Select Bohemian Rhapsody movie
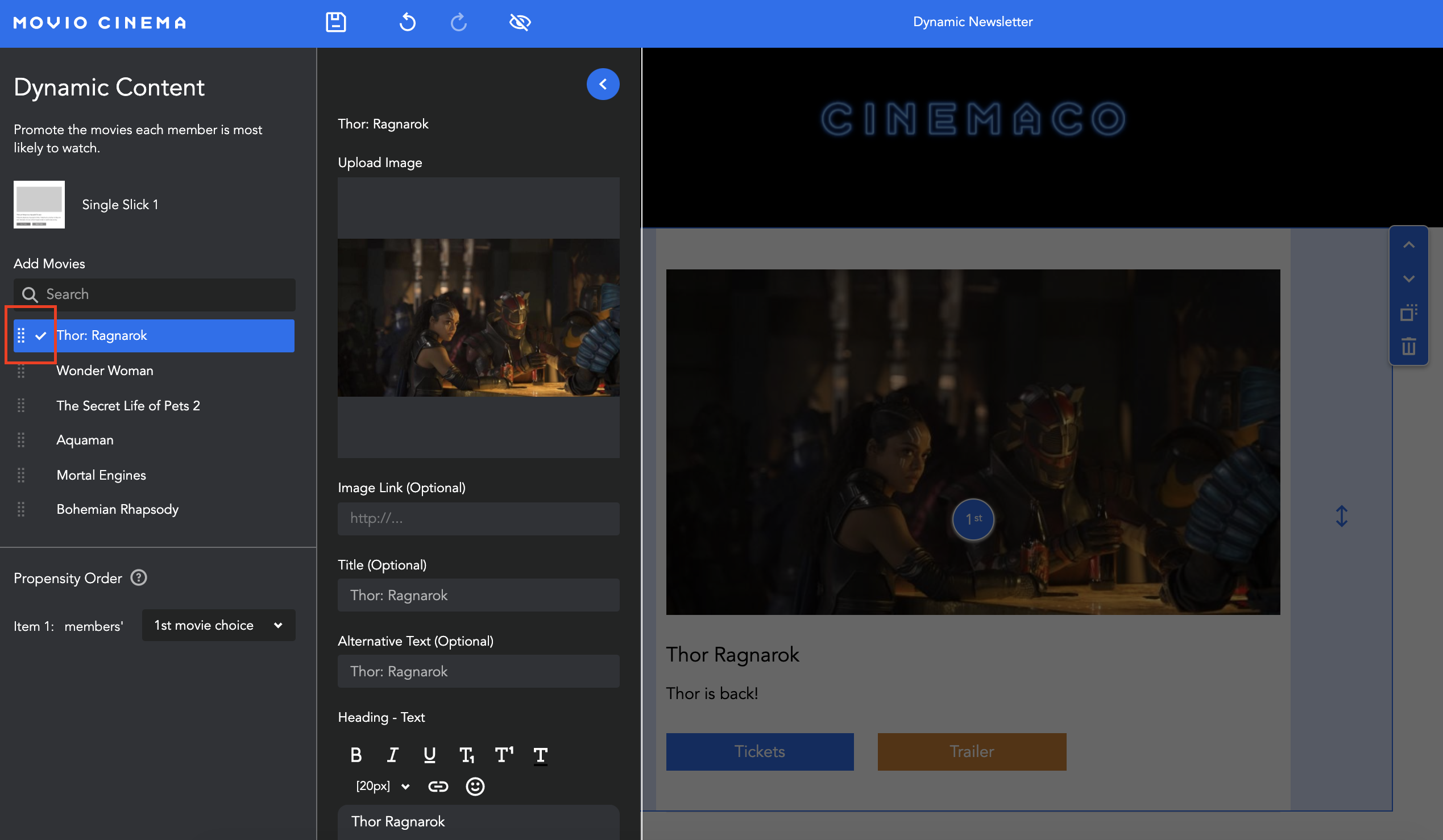This screenshot has width=1443, height=840. click(x=117, y=509)
